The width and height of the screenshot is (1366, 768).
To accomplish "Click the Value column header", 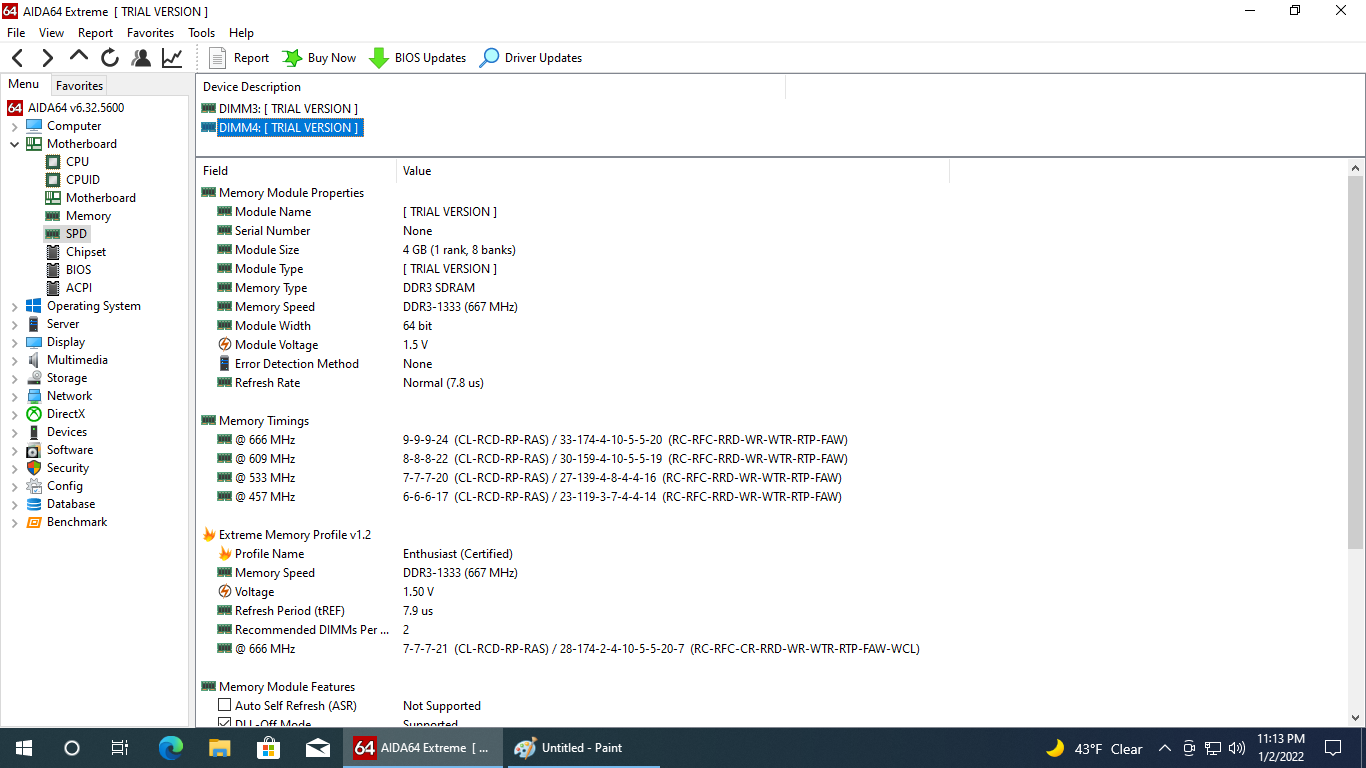I will click(x=672, y=171).
